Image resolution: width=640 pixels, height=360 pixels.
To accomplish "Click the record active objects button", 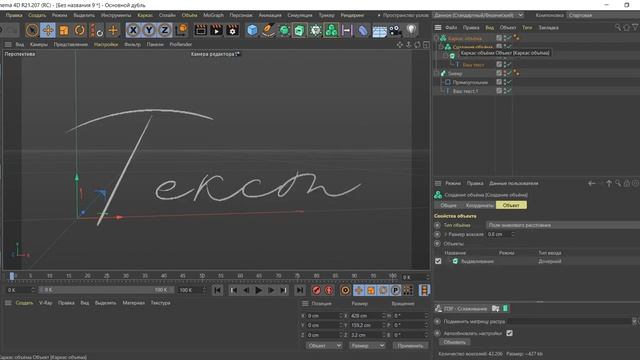I will [316, 290].
